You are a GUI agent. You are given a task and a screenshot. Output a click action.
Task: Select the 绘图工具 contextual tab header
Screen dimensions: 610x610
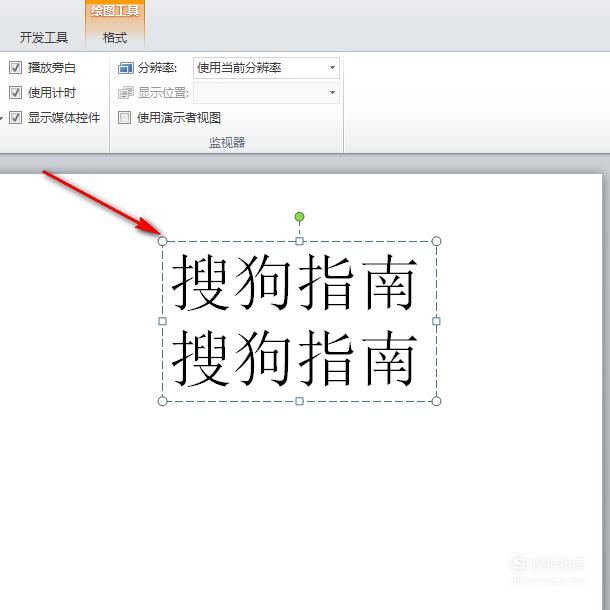click(115, 11)
